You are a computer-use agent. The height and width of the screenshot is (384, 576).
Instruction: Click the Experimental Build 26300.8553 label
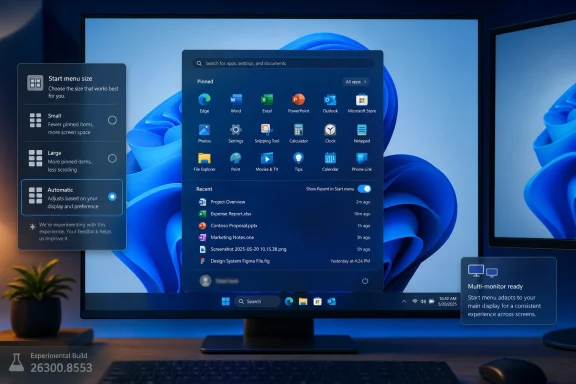[50, 363]
